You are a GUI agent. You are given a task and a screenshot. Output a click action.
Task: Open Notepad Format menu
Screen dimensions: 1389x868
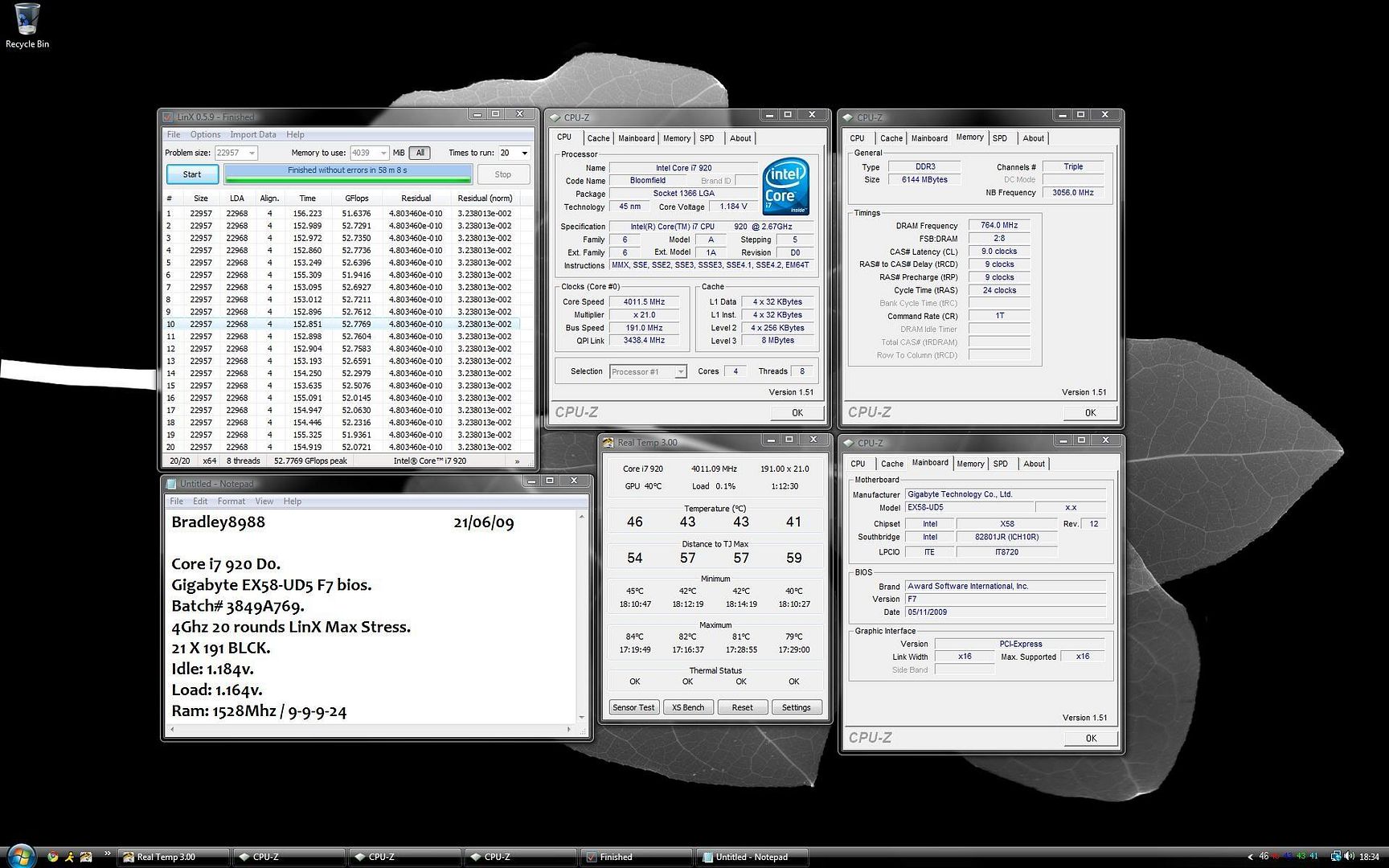(x=231, y=501)
